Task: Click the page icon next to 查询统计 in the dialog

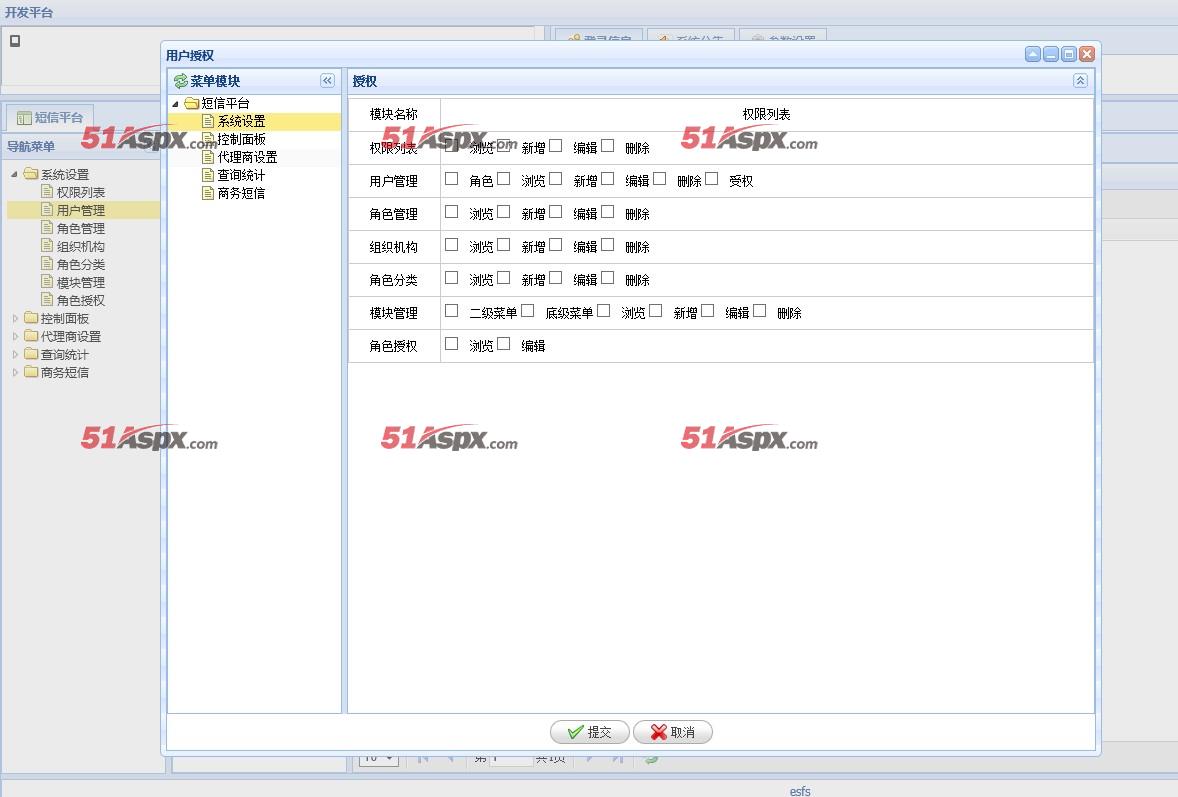Action: 208,175
